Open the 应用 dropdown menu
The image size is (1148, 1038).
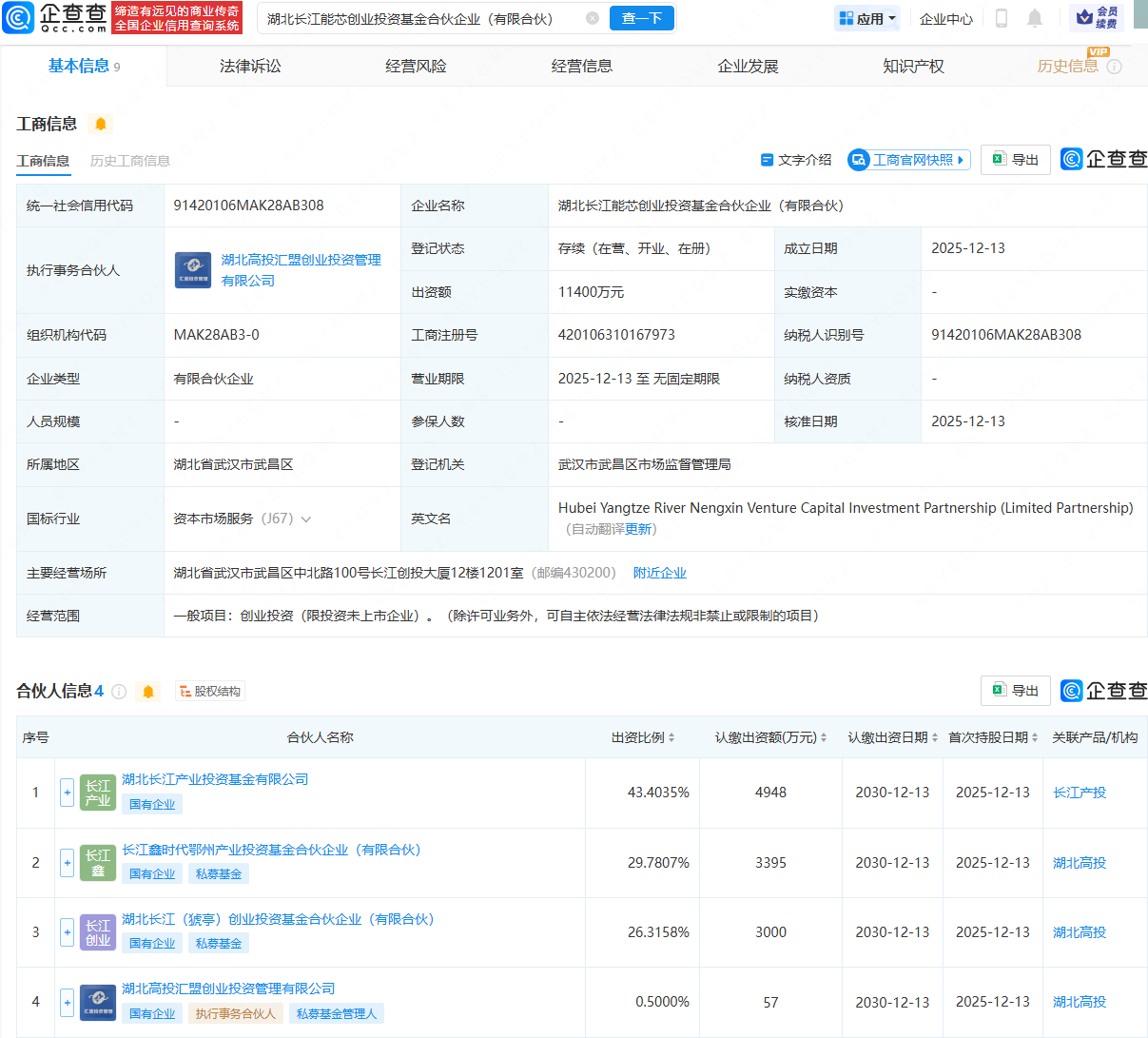(x=867, y=18)
